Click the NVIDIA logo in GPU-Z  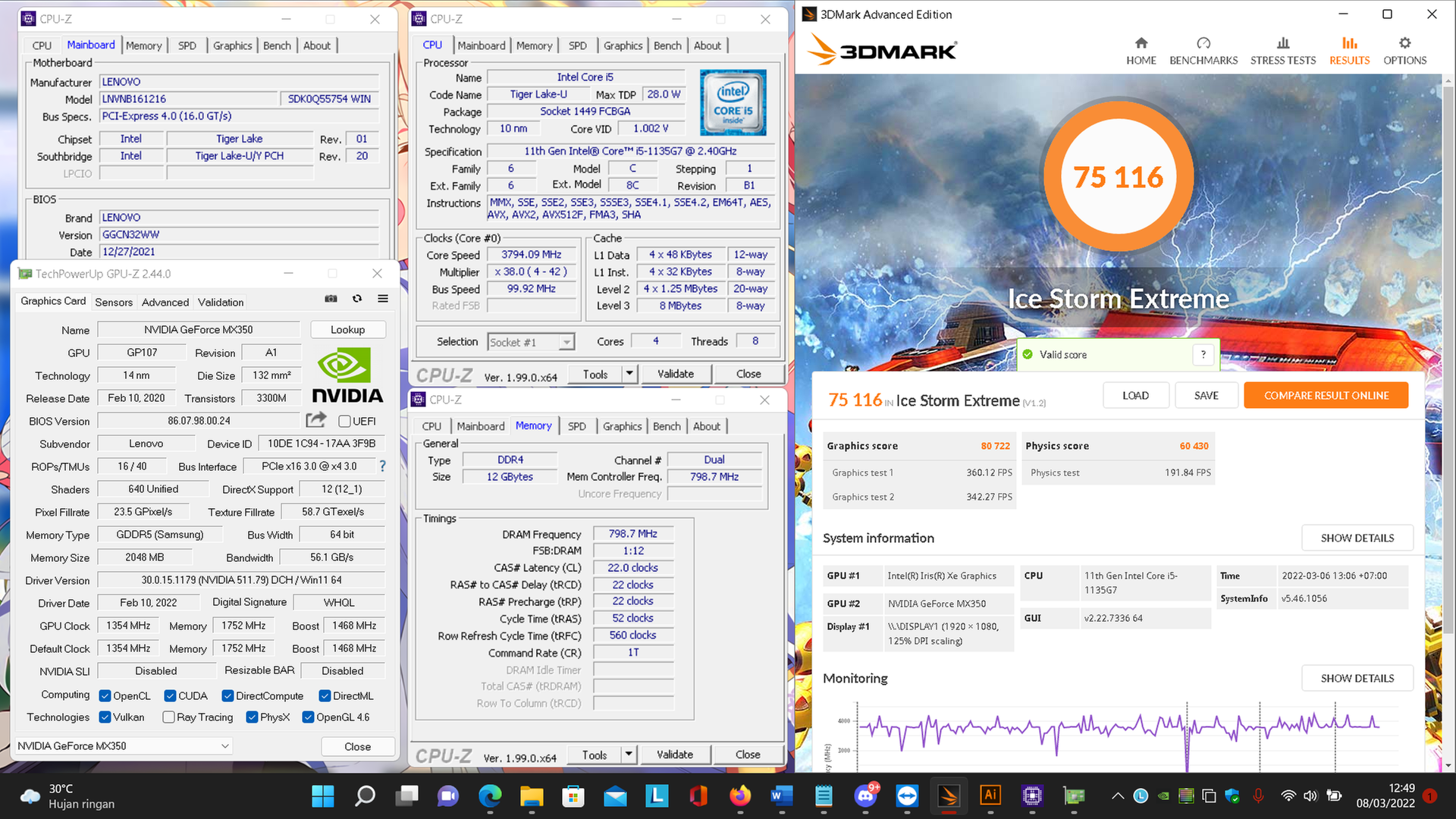tap(347, 375)
